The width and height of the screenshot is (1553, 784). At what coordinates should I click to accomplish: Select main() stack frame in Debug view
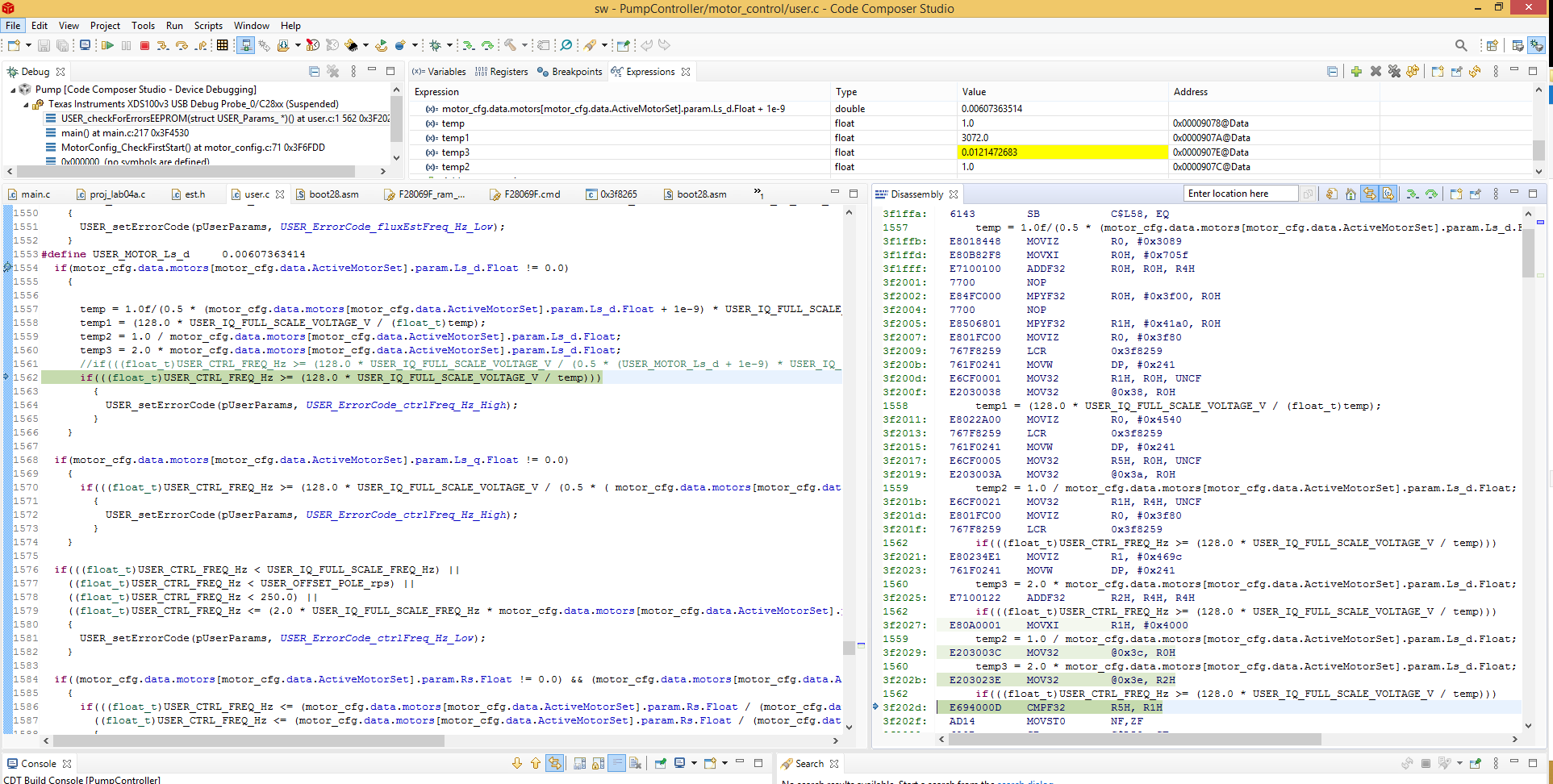125,133
